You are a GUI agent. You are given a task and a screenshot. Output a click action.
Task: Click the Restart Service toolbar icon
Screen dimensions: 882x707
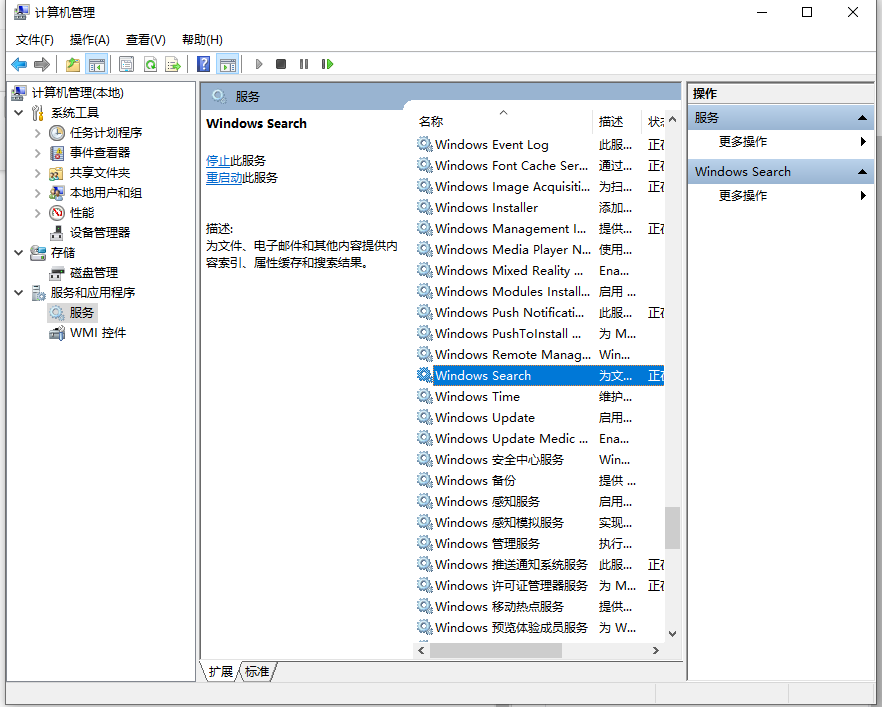[x=327, y=64]
